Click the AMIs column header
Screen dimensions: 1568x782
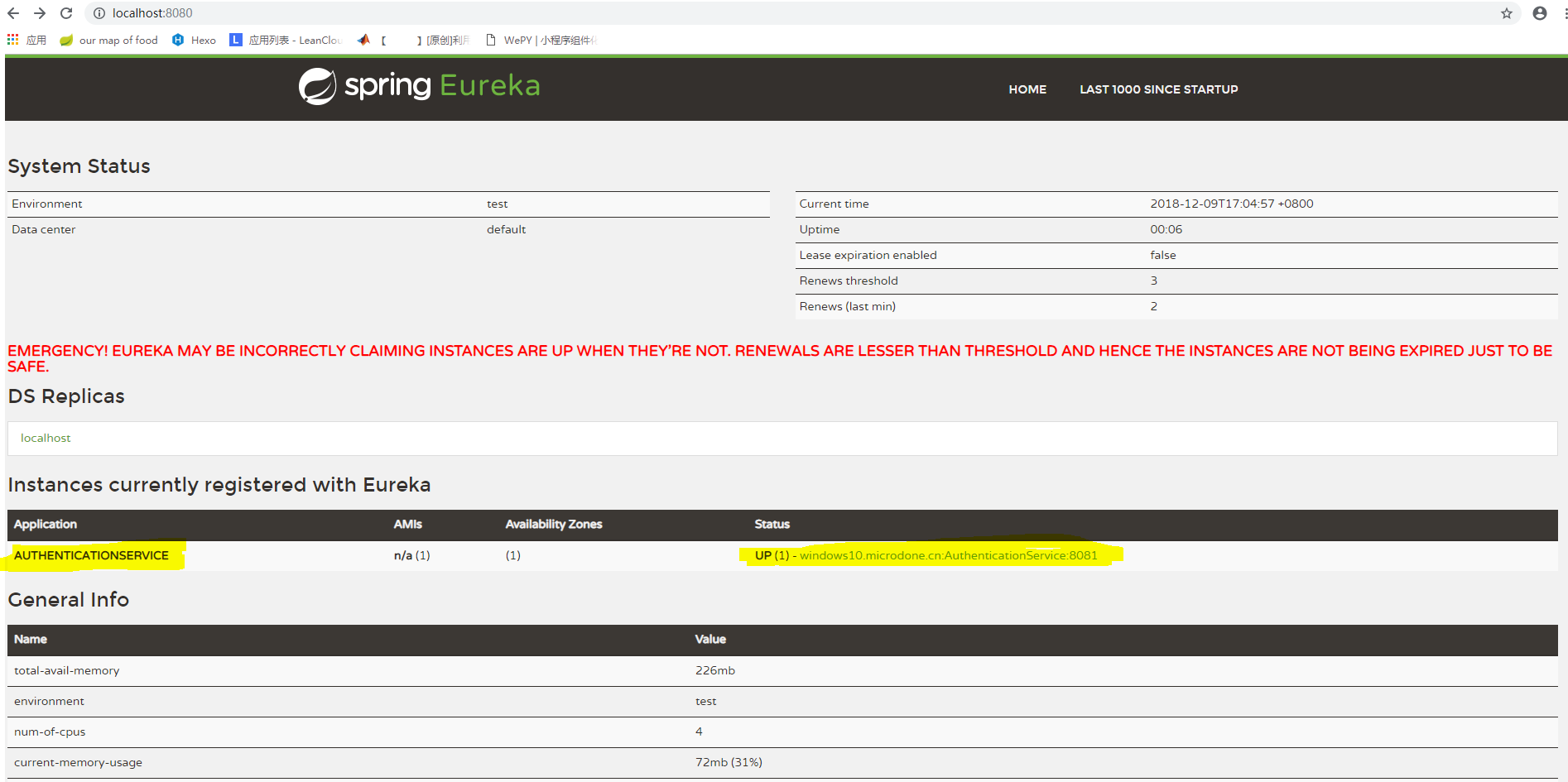click(x=408, y=524)
